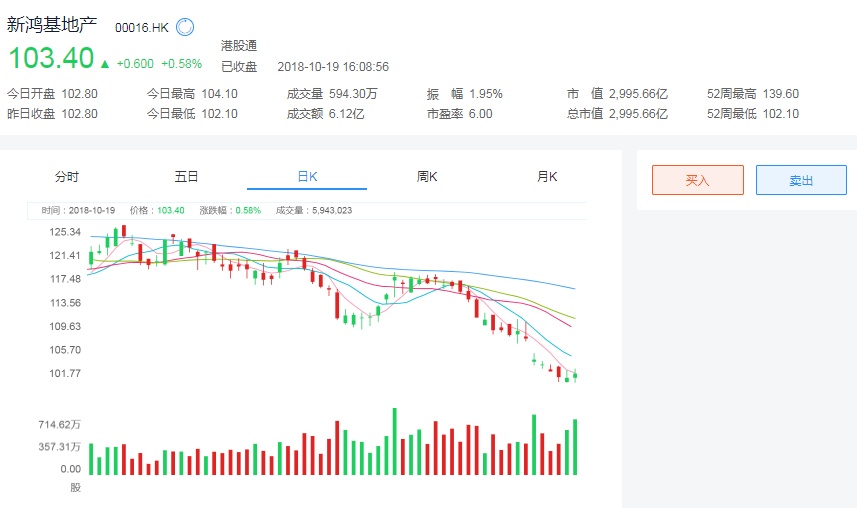Show the 月K monthly chart
This screenshot has height=508, width=857.
pyautogui.click(x=547, y=177)
